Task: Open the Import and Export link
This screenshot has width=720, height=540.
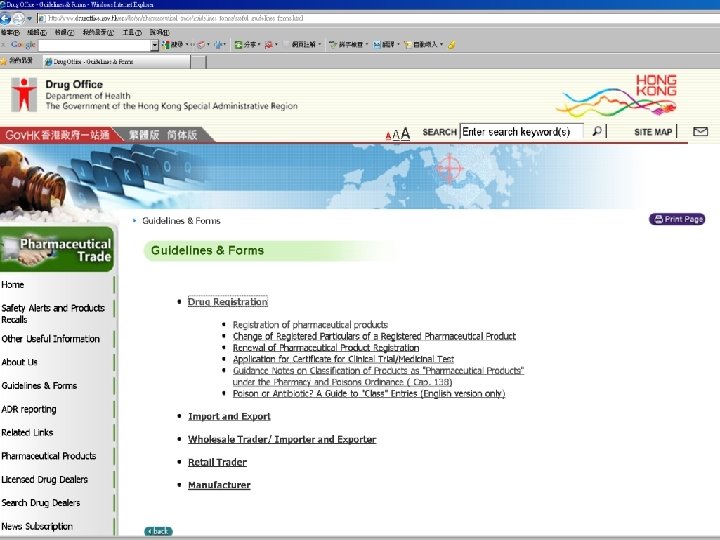Action: click(x=229, y=416)
